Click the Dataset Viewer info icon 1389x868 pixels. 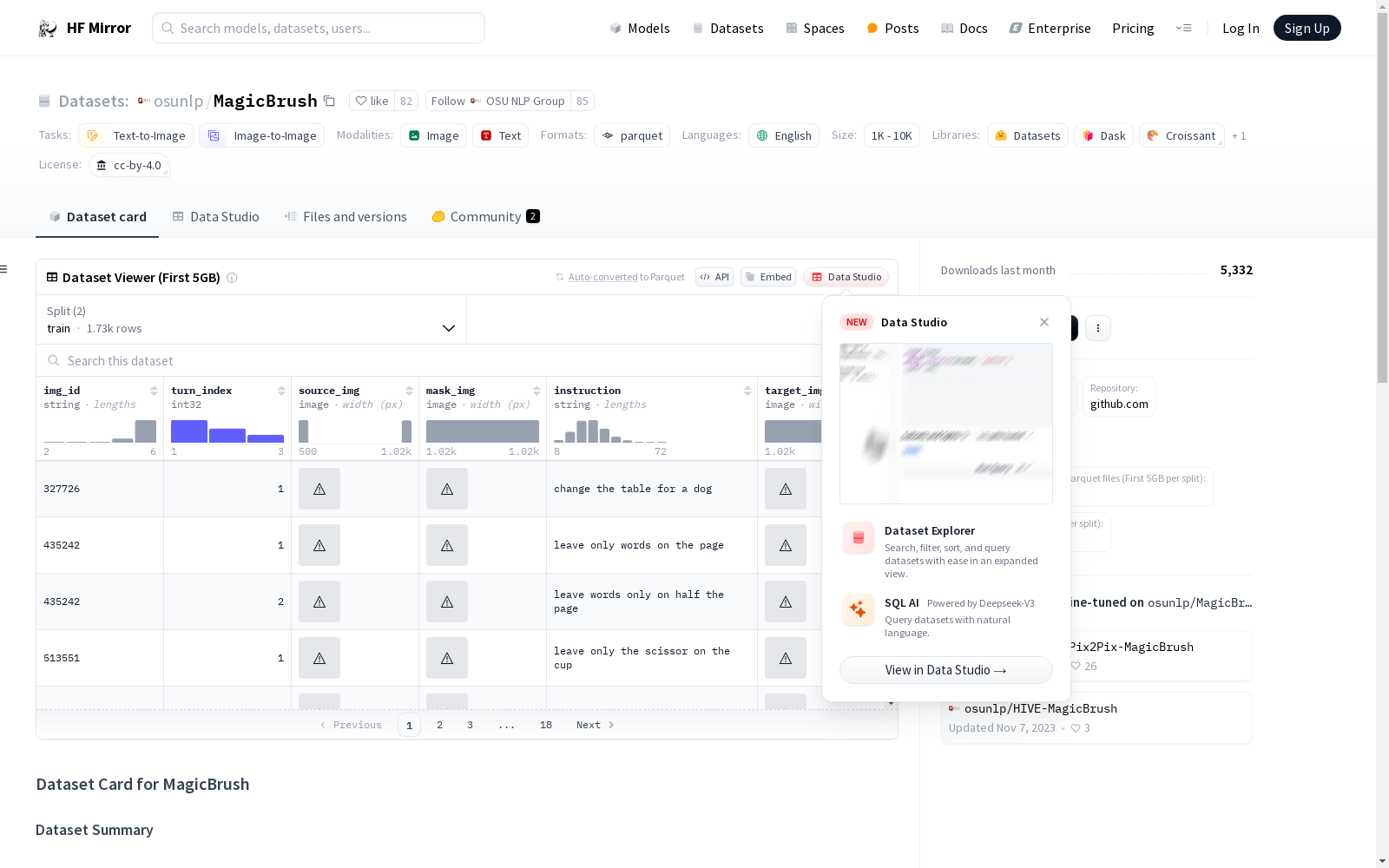point(232,278)
